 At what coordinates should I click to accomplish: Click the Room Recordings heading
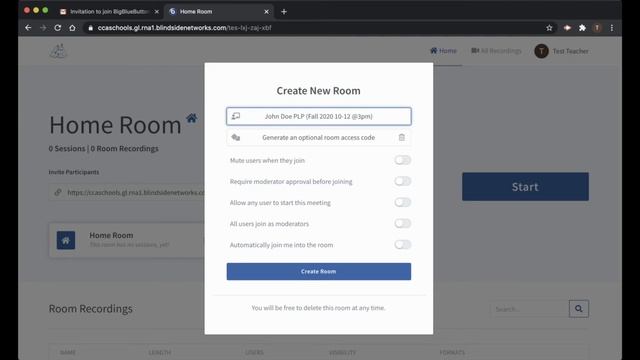click(x=91, y=309)
